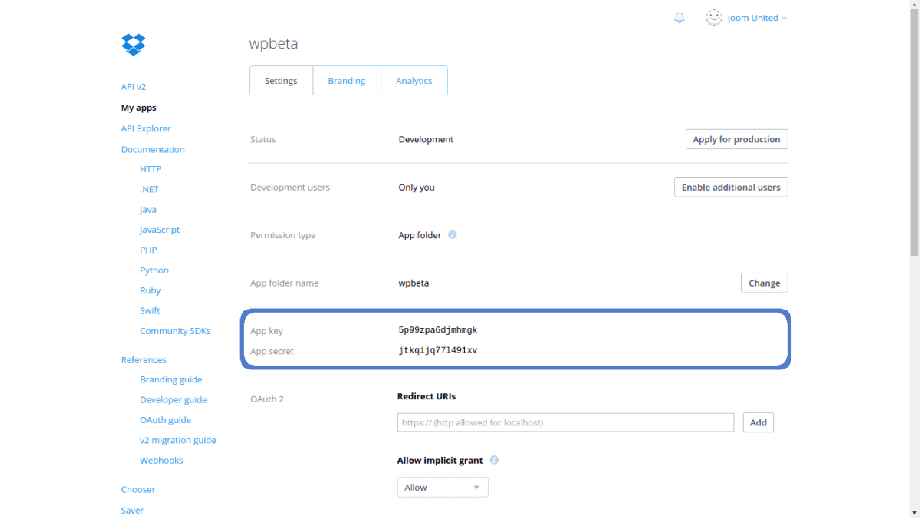The width and height of the screenshot is (920, 518).
Task: Click info icon beside Allow implicit grant
Action: 494,460
